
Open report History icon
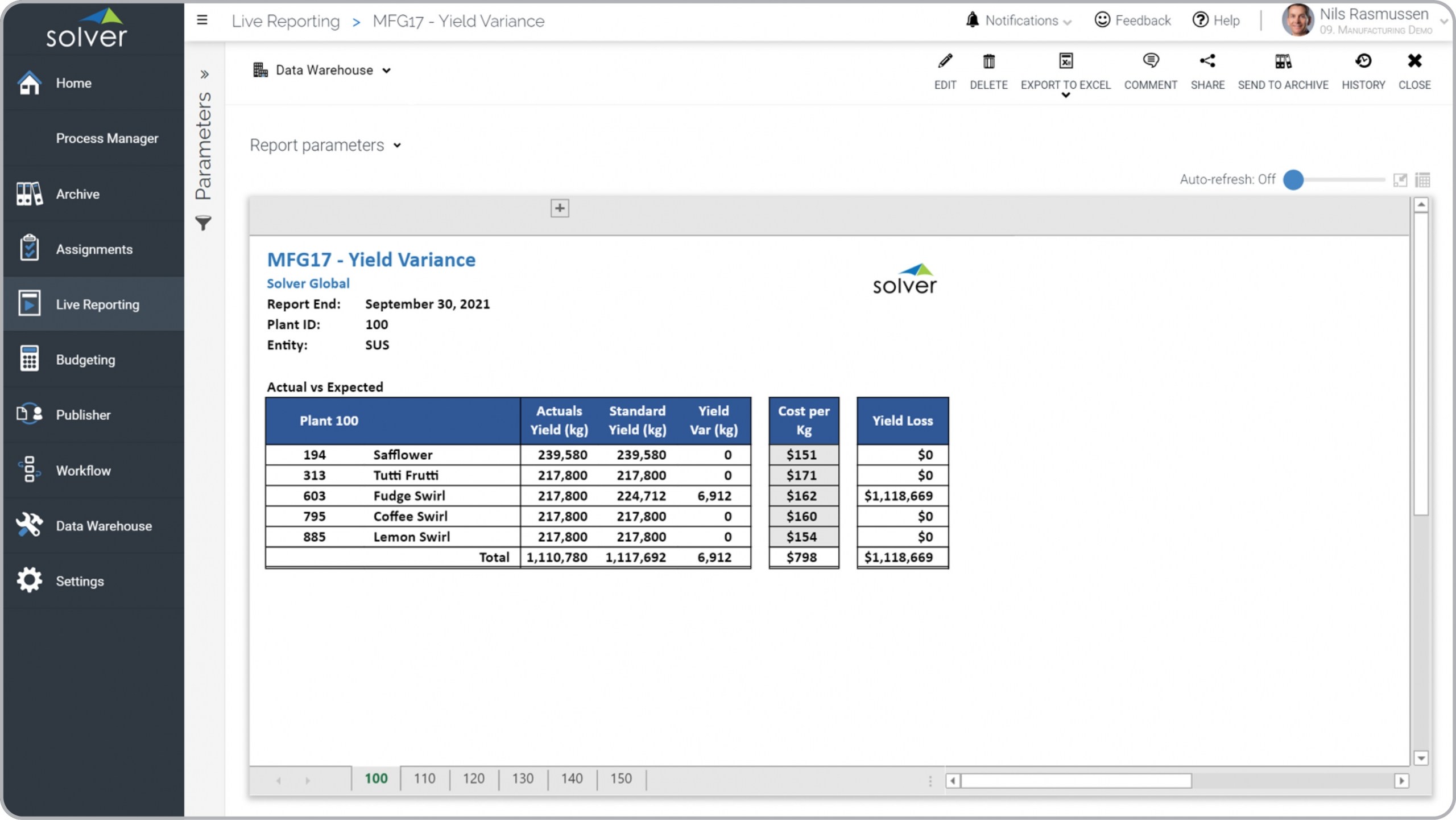pos(1363,61)
